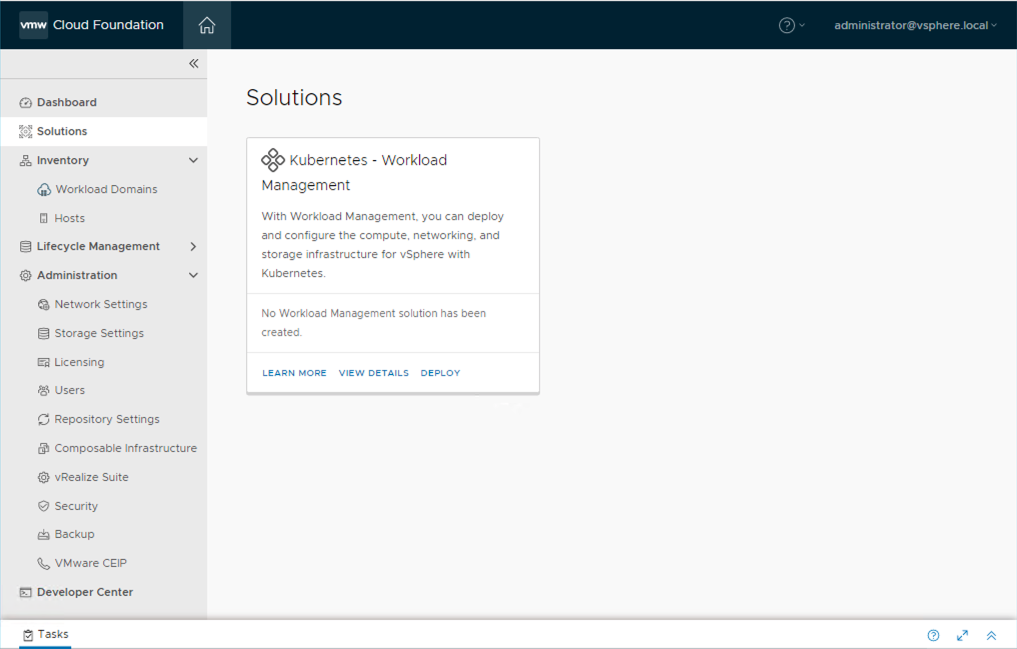
Task: Click the LEARN MORE link
Action: [294, 373]
